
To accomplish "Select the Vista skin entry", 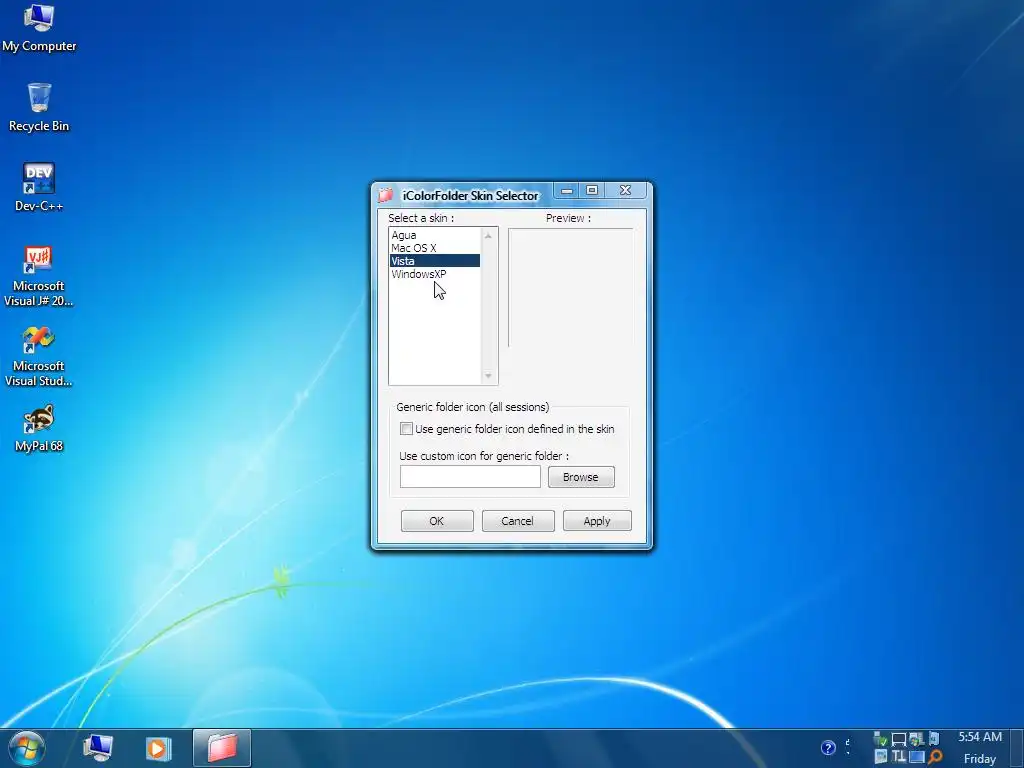I will pos(434,261).
